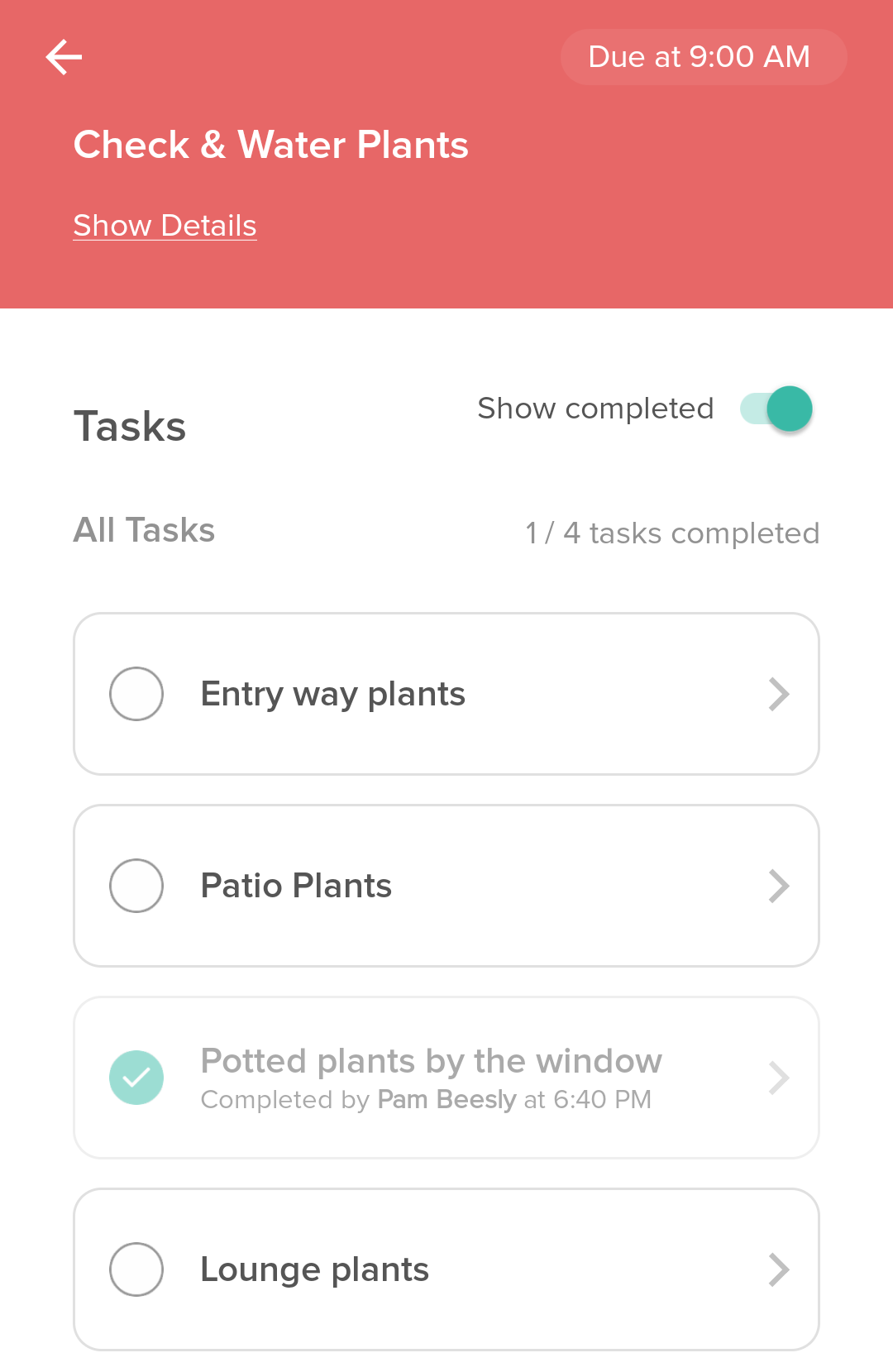
Task: Open Lounge plants chevron arrow
Action: (x=779, y=1269)
